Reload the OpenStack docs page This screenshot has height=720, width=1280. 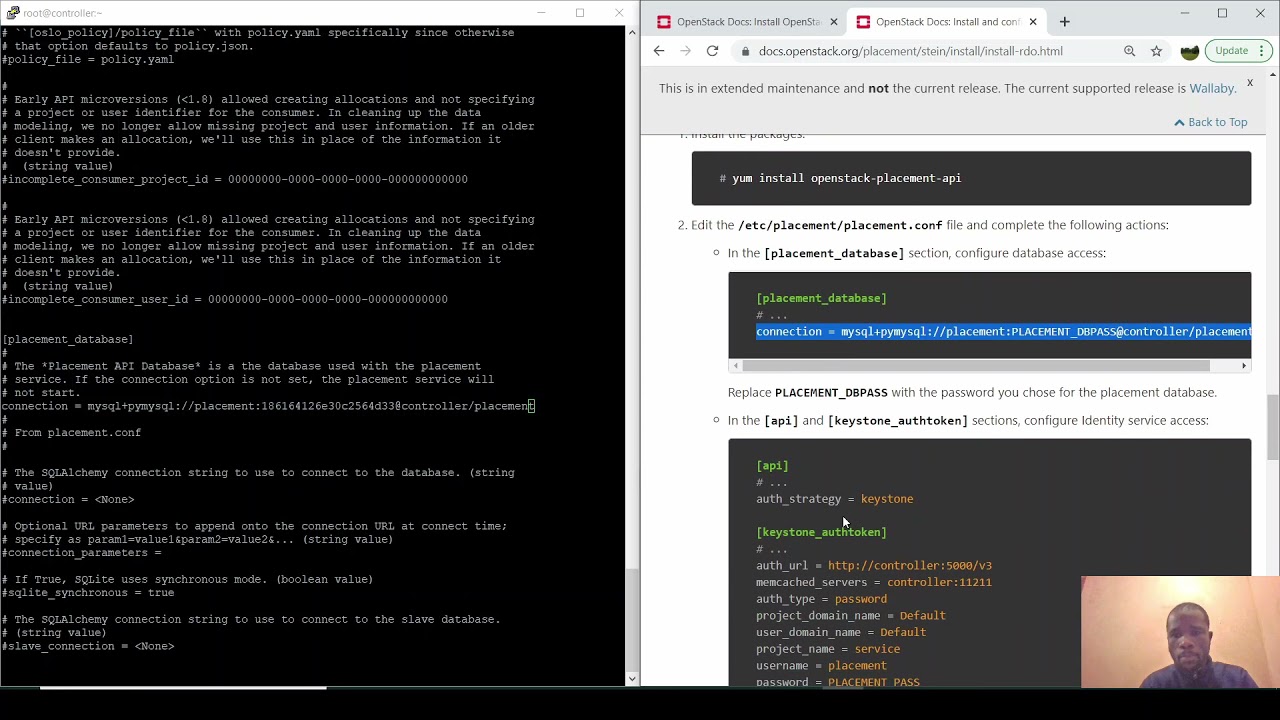(x=712, y=51)
